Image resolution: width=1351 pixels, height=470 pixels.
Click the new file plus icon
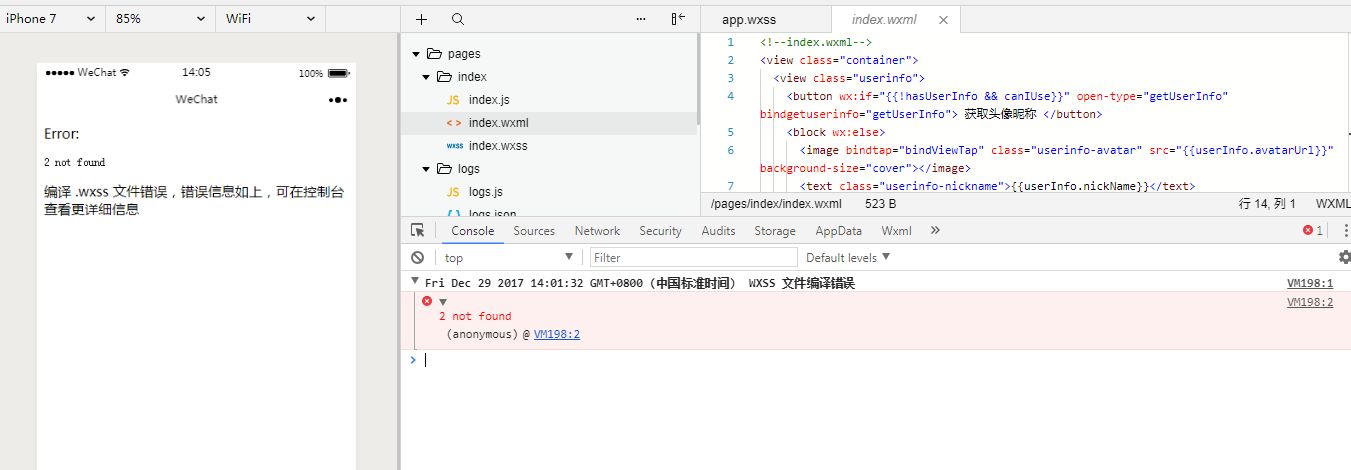[421, 19]
